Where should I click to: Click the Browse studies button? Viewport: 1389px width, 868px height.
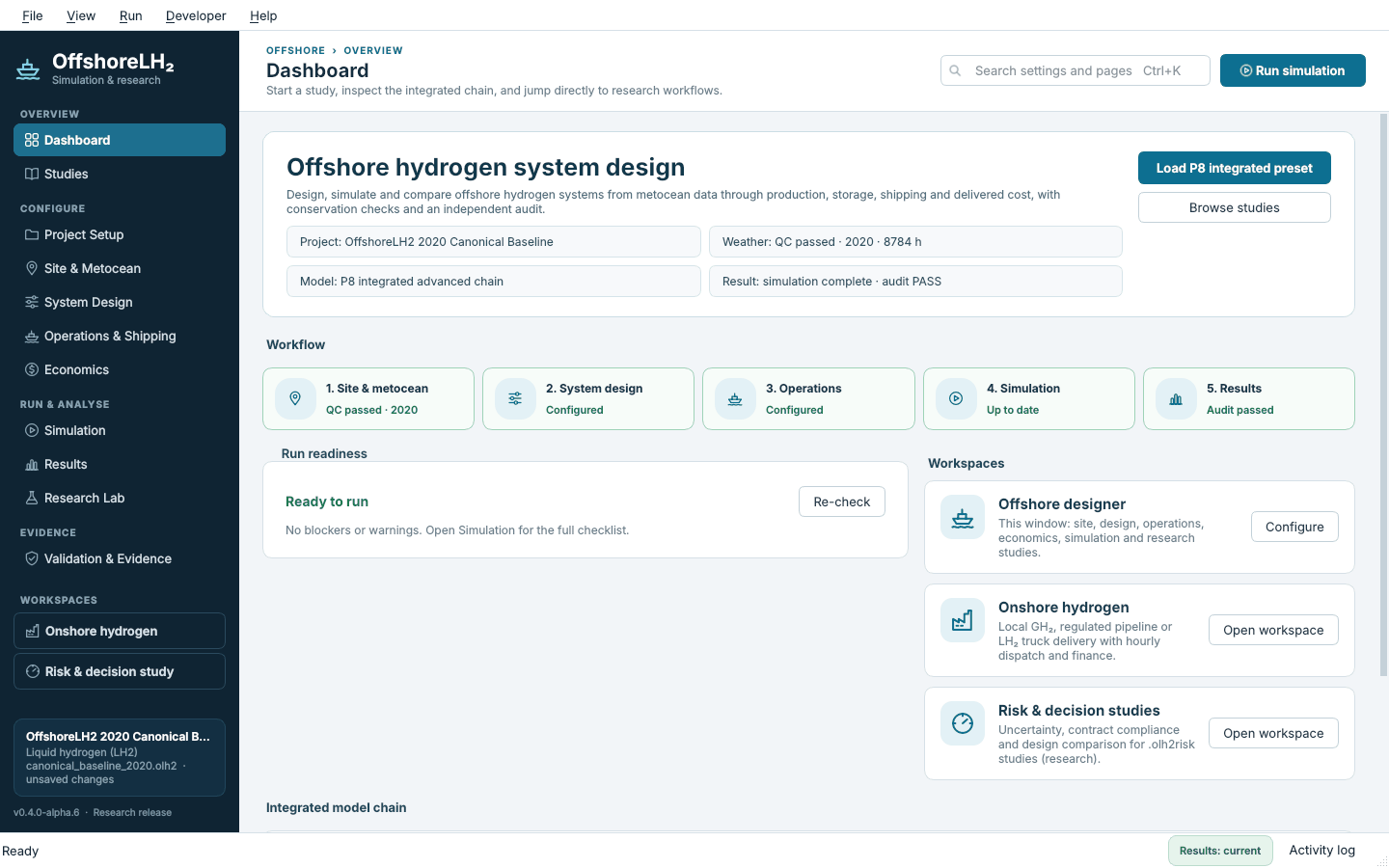point(1235,207)
